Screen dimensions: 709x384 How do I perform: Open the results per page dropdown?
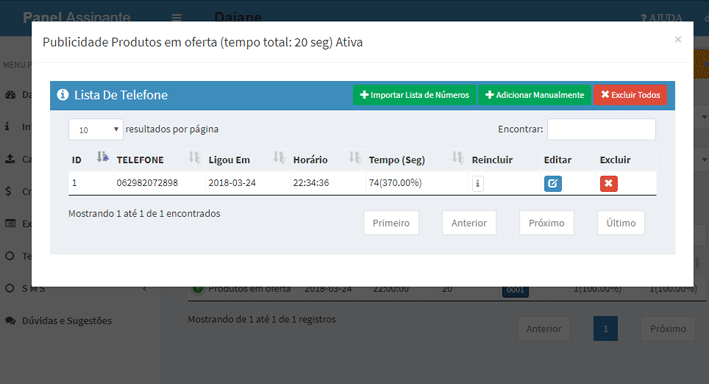[x=96, y=130]
